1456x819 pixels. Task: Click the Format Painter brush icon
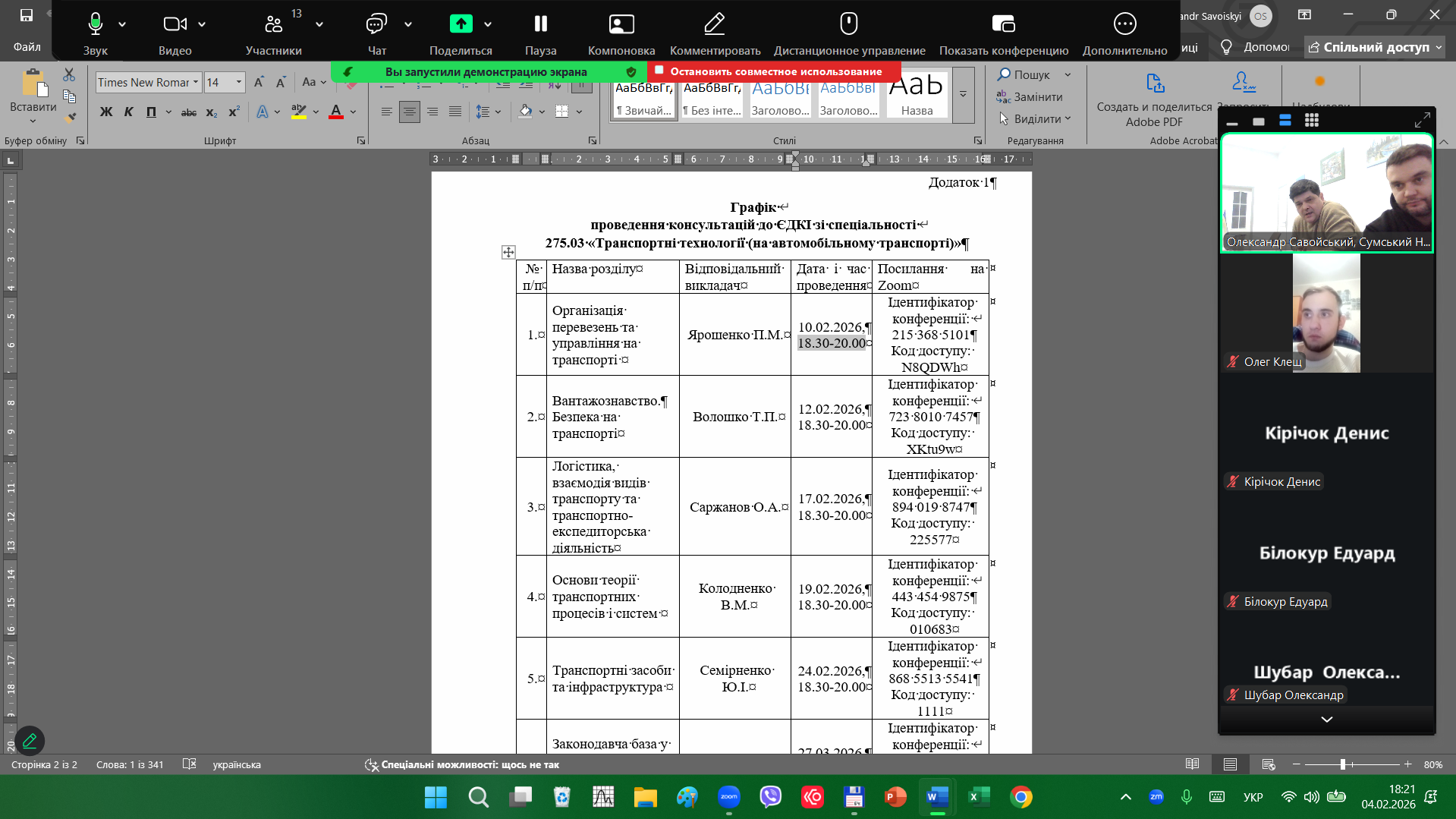[x=70, y=118]
